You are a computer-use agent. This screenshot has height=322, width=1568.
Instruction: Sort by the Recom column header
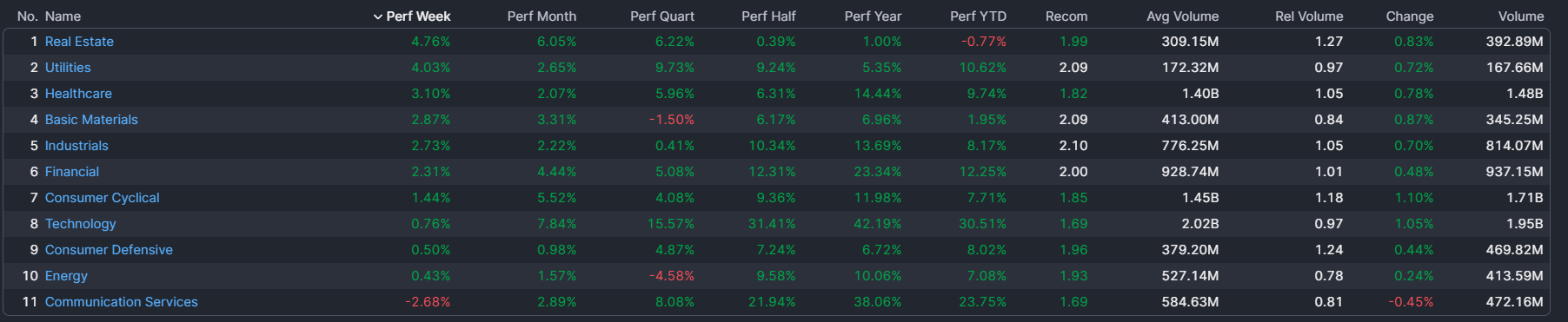coord(1066,16)
